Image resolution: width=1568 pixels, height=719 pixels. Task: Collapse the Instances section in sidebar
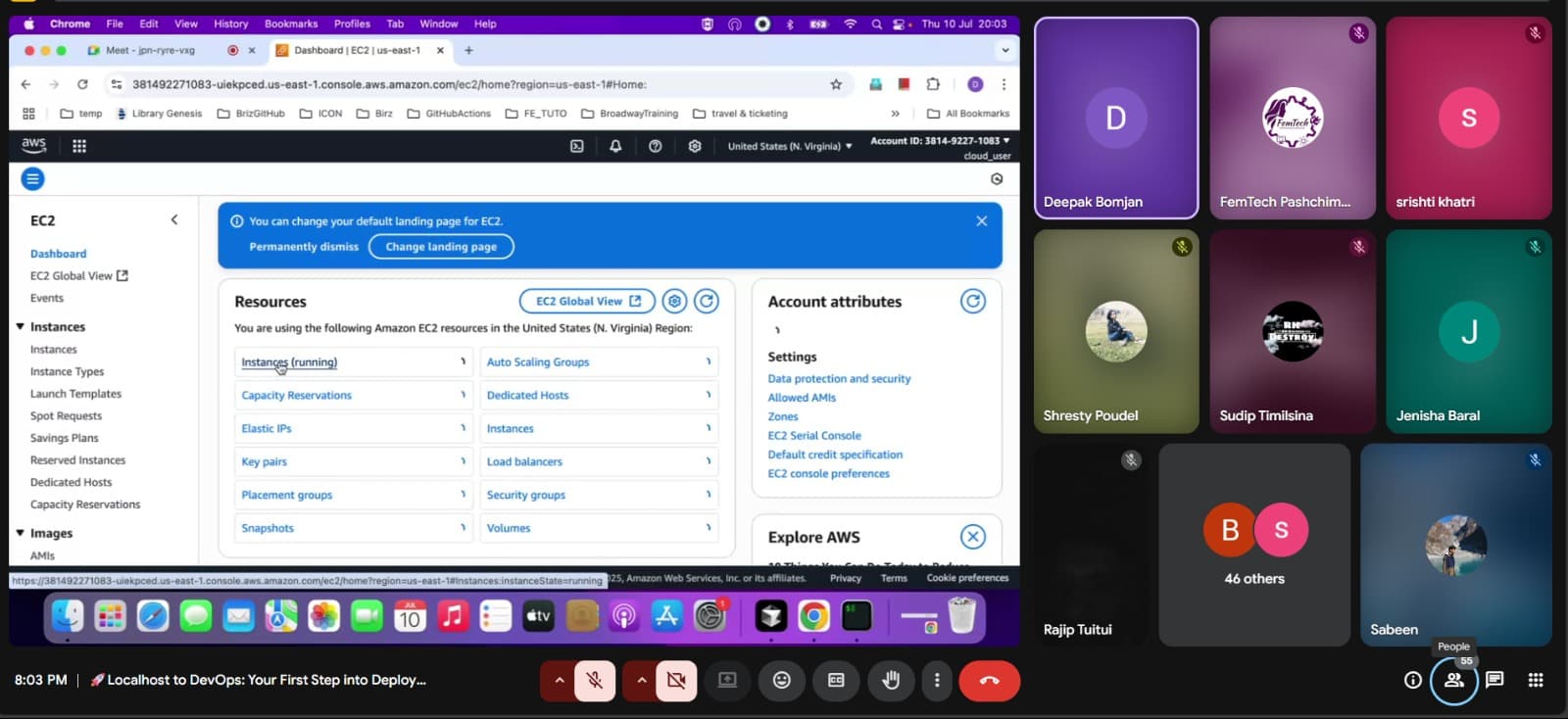(x=21, y=327)
